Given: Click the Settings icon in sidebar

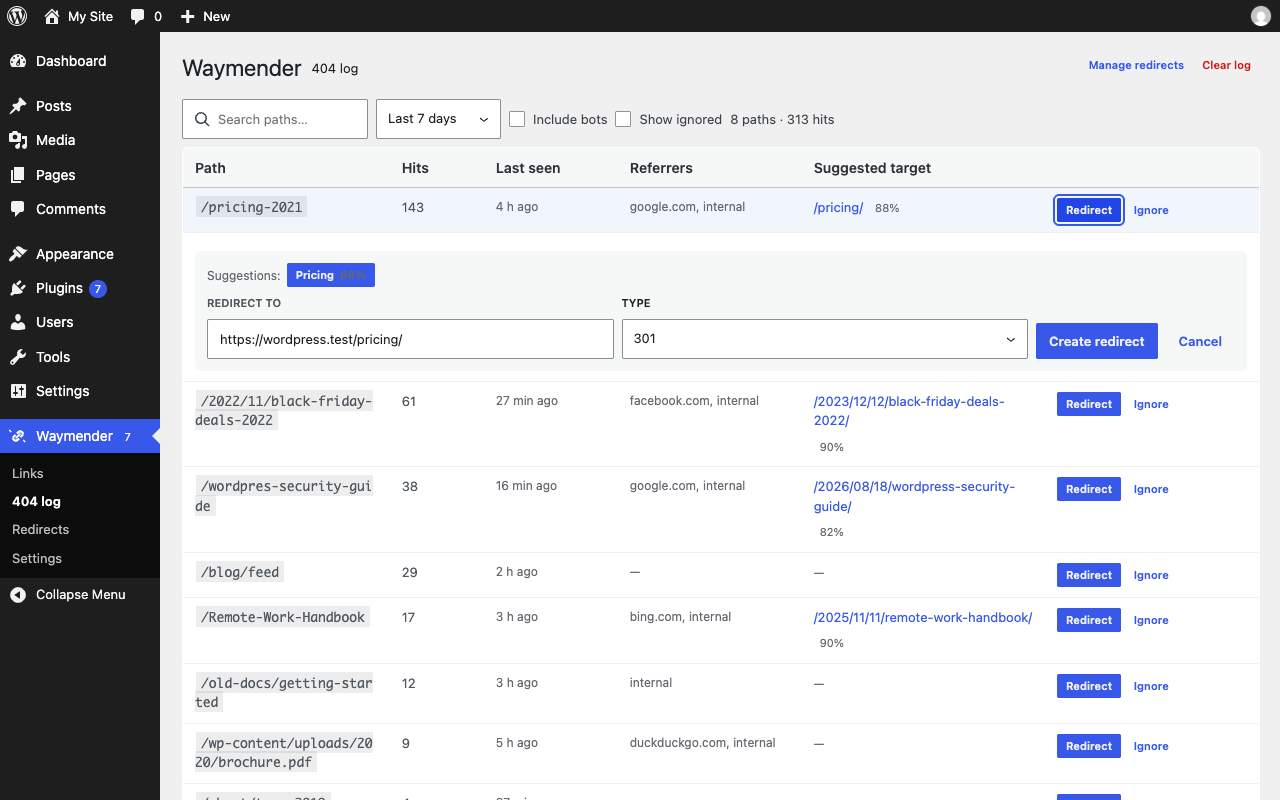Looking at the screenshot, I should tap(18, 391).
